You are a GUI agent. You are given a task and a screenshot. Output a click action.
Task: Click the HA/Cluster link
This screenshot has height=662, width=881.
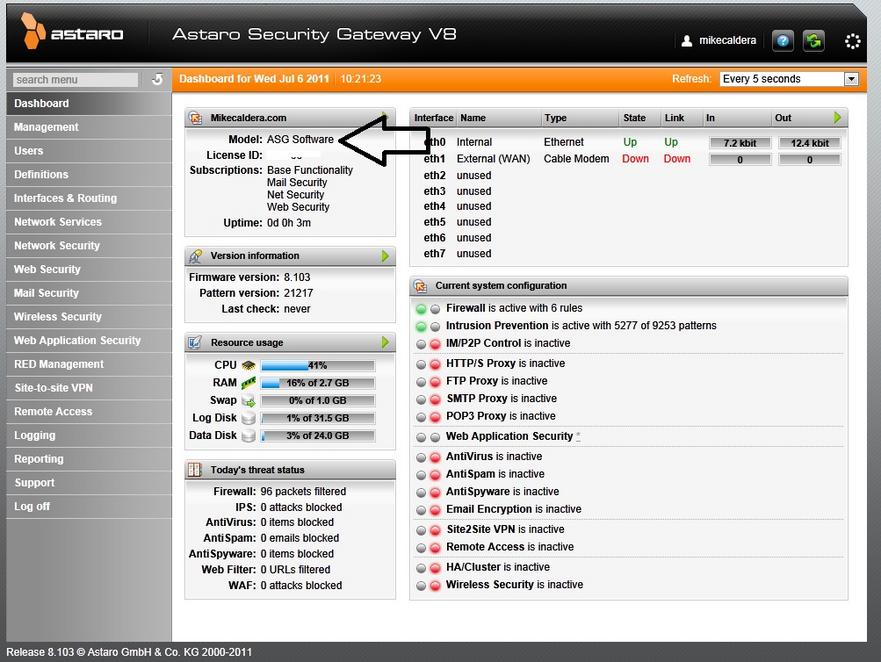[x=473, y=567]
